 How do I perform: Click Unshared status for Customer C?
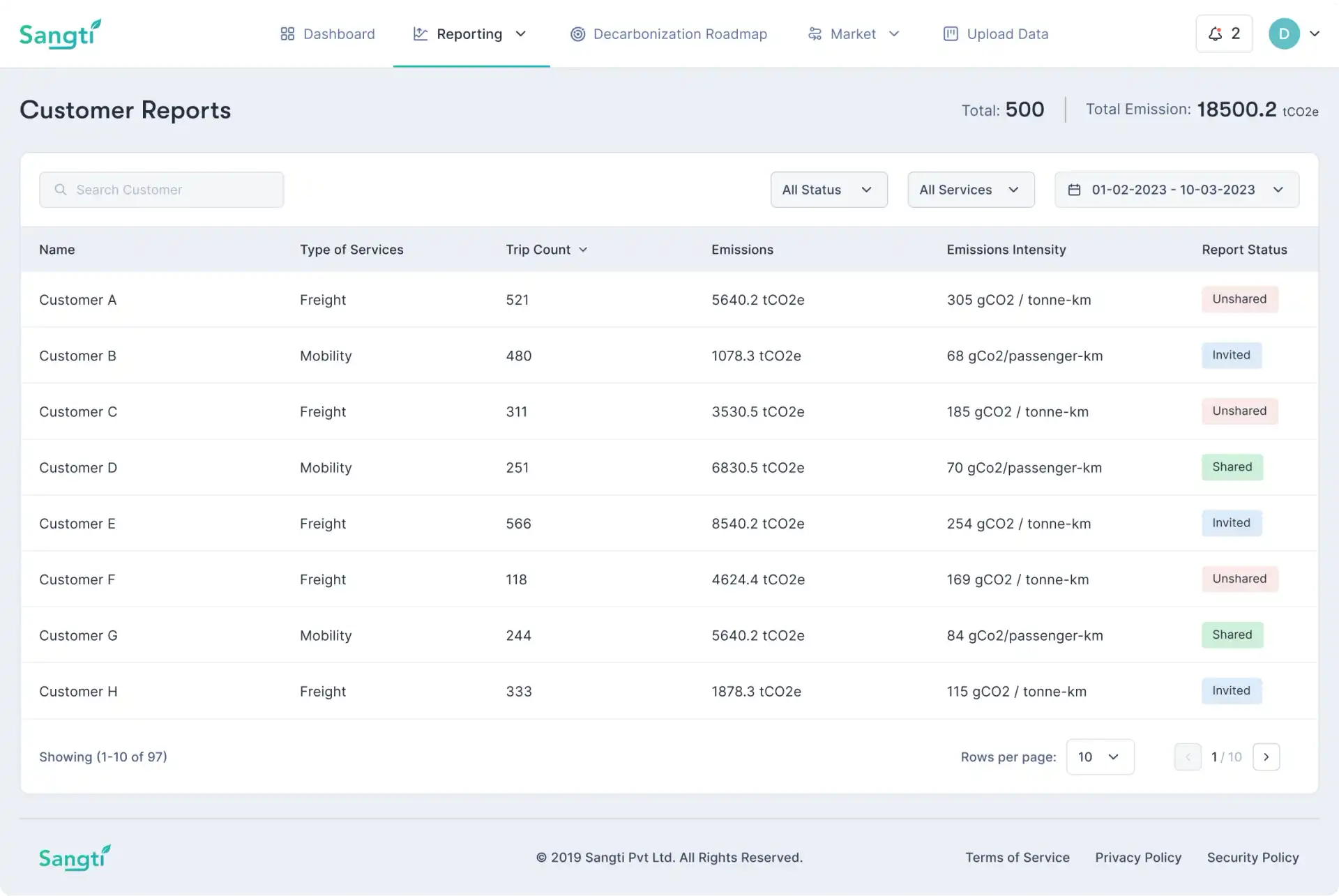tap(1239, 411)
